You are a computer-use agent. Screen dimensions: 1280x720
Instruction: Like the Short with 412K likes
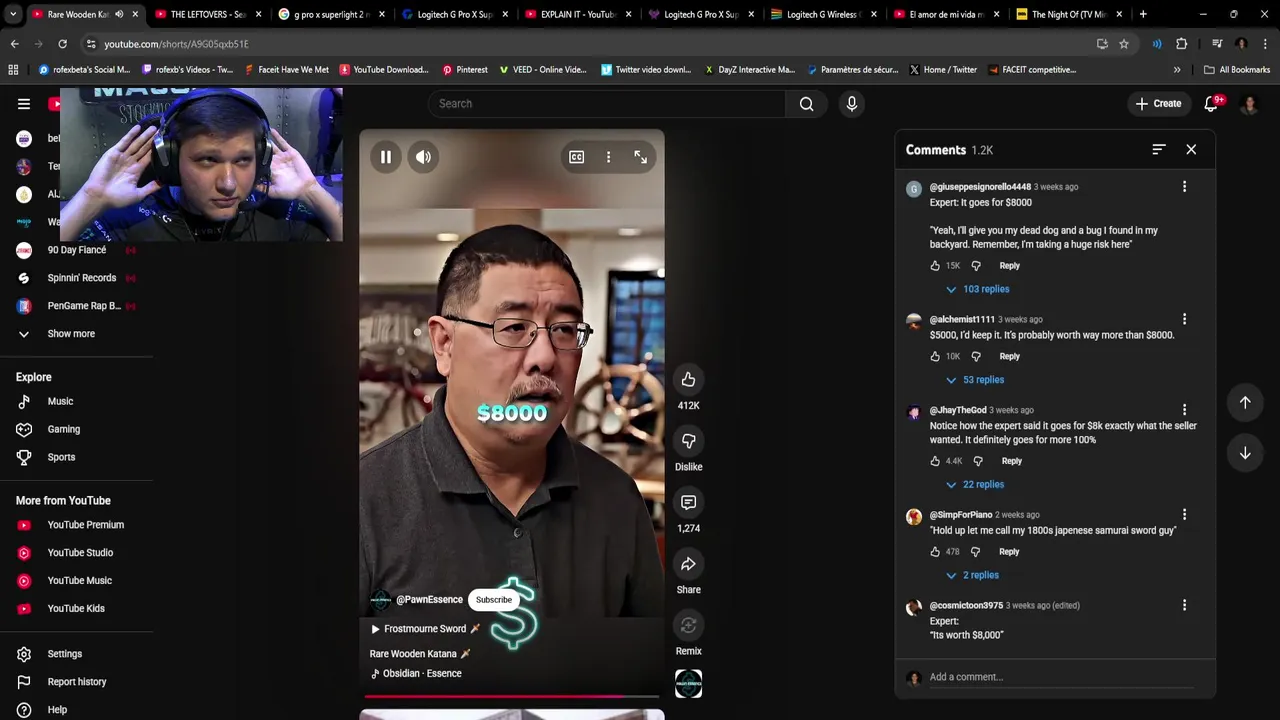click(x=688, y=379)
